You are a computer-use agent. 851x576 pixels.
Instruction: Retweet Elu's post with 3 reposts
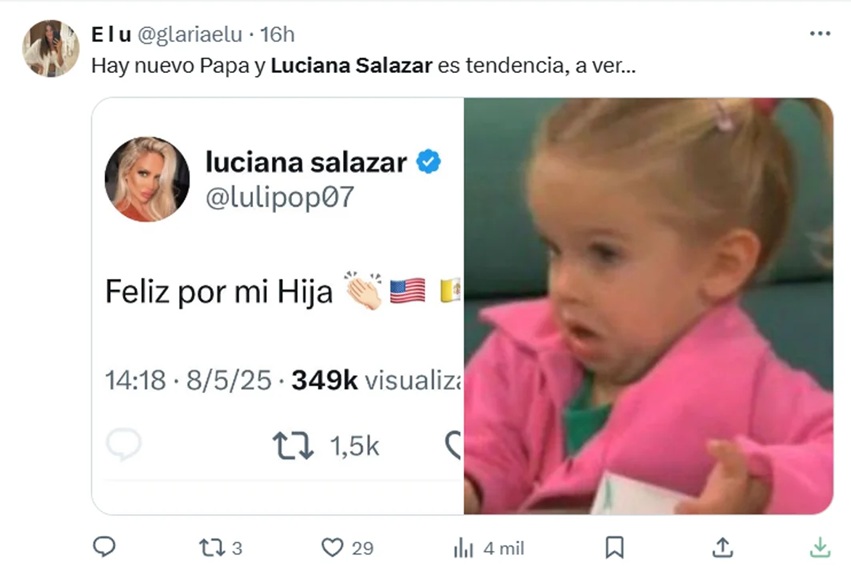point(220,548)
